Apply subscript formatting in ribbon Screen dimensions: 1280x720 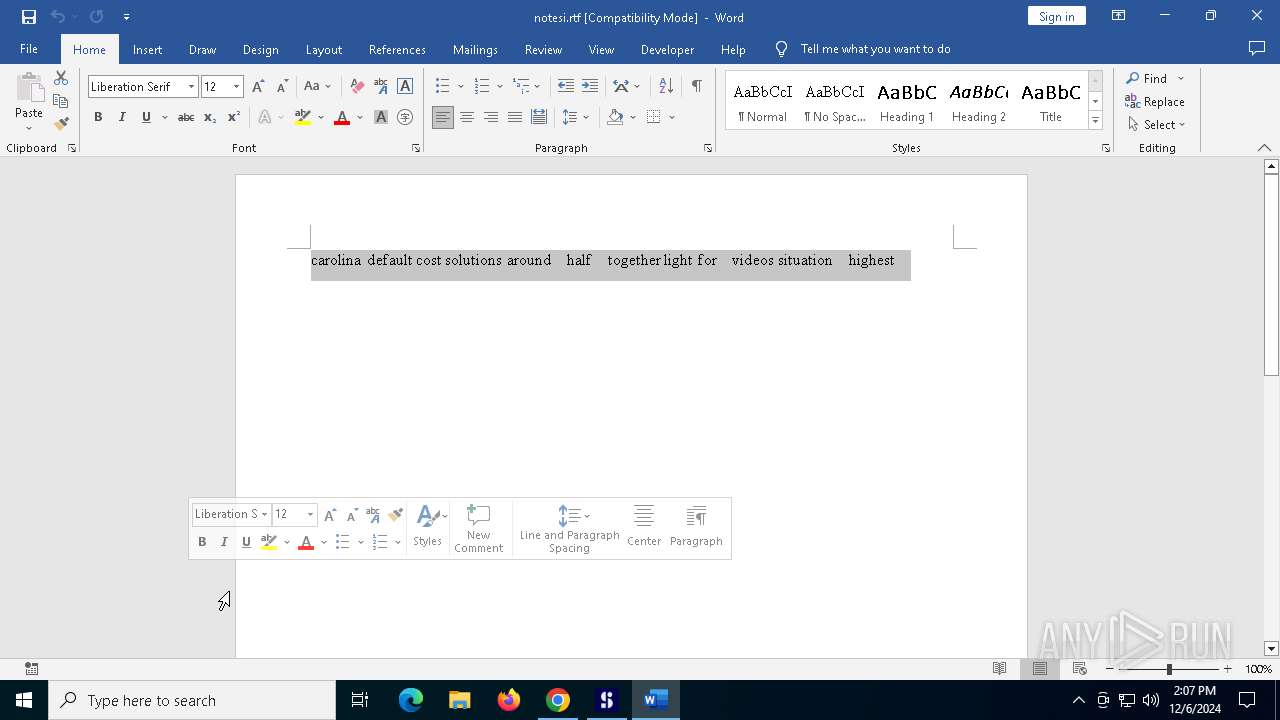click(x=210, y=117)
